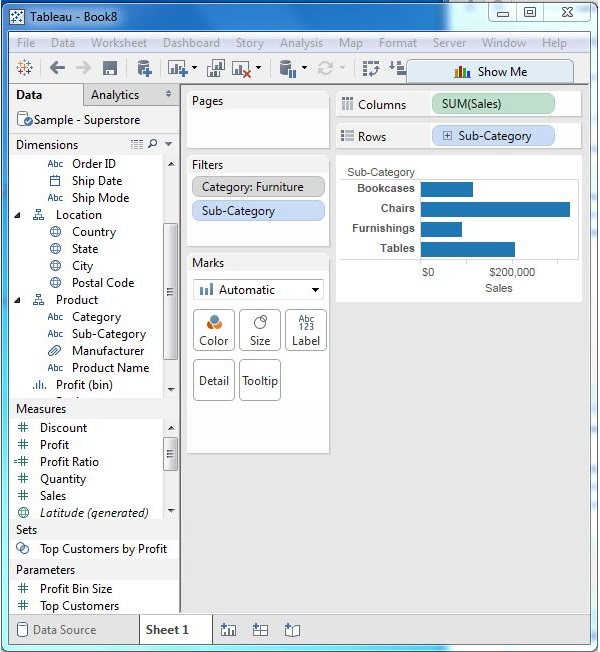Viewport: 600px width, 652px height.
Task: Expand the Sub-Category pill in Rows
Action: pyautogui.click(x=446, y=136)
